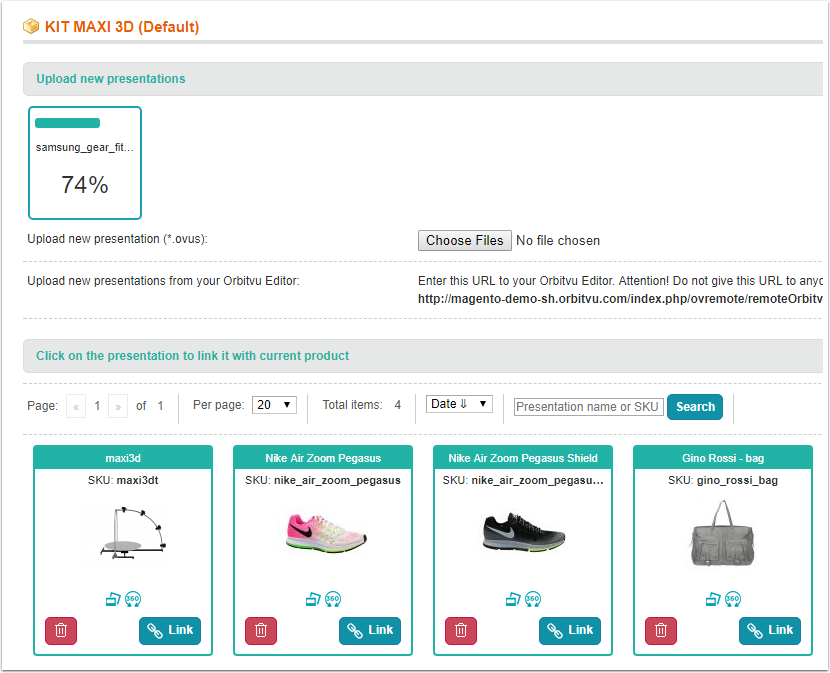Click 360 icon under Nike Air Zoom Pegasus
Image resolution: width=830 pixels, height=673 pixels.
pyautogui.click(x=333, y=599)
